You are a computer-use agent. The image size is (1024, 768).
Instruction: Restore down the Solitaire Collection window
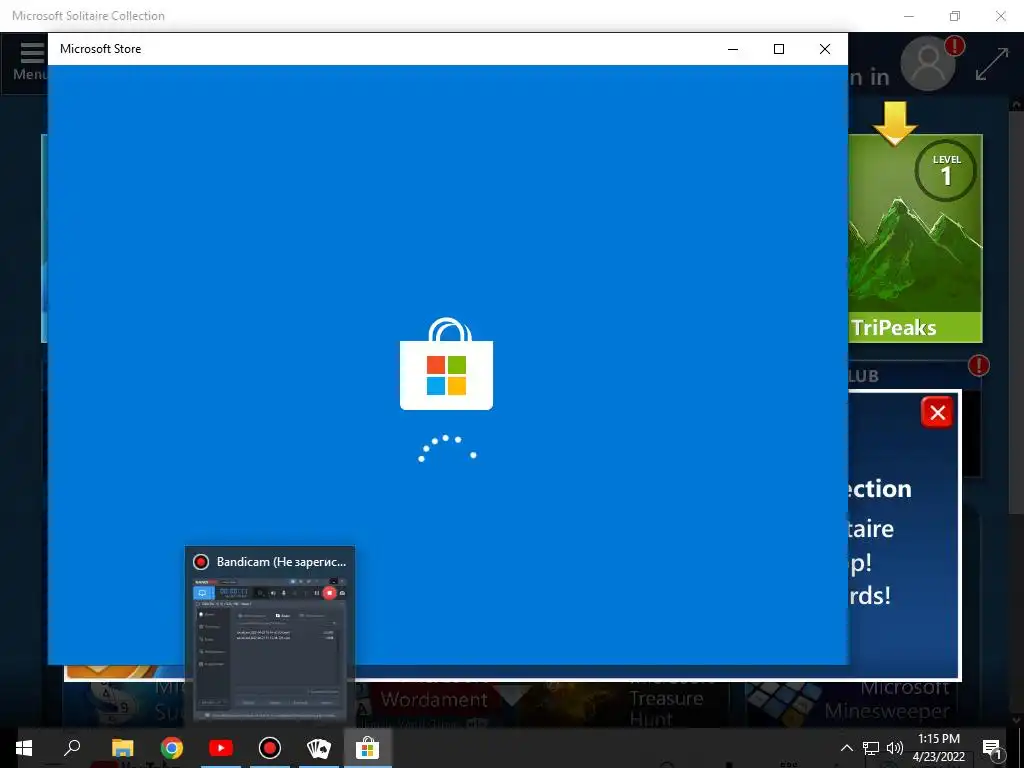955,16
